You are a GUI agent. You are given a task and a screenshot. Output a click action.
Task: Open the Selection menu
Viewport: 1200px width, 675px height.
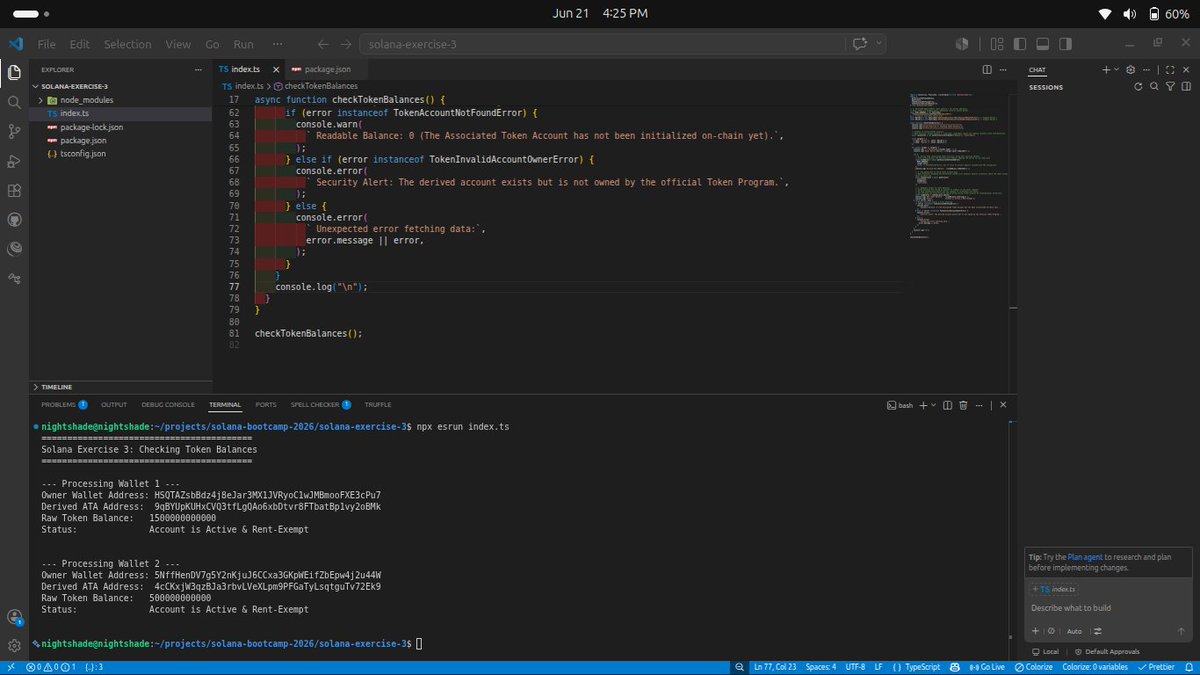[x=127, y=44]
